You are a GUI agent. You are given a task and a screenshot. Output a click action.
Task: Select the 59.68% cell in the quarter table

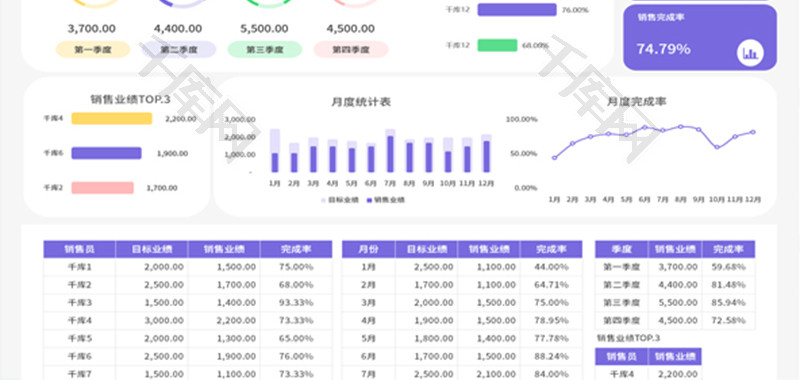pos(729,267)
